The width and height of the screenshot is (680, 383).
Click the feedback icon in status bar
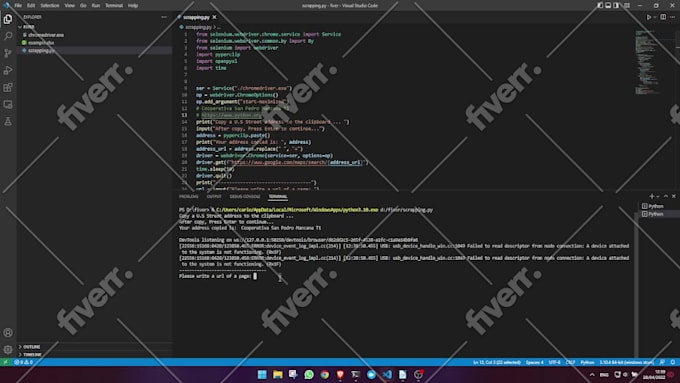click(662, 362)
